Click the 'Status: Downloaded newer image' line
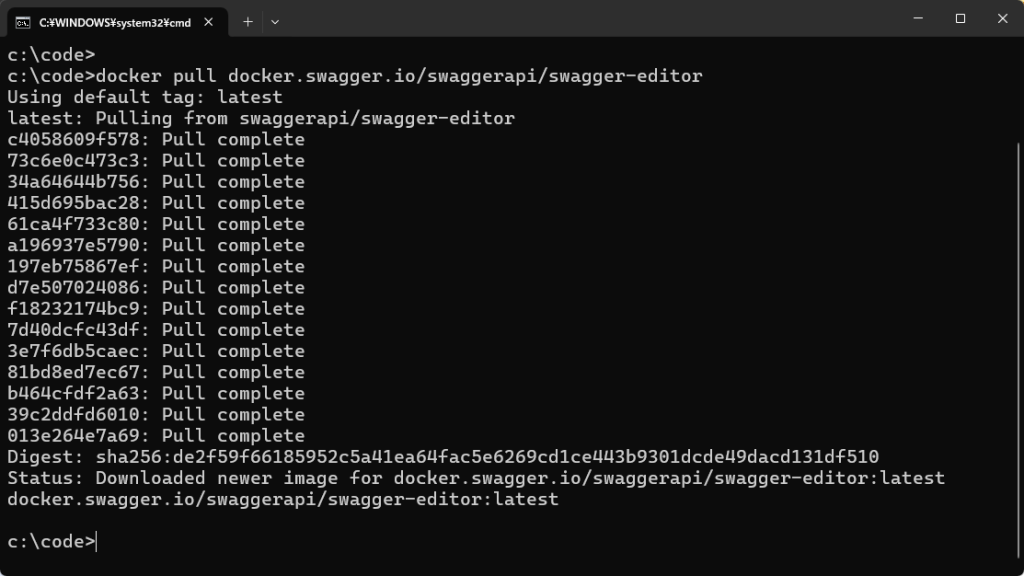This screenshot has height=576, width=1024. 476,478
